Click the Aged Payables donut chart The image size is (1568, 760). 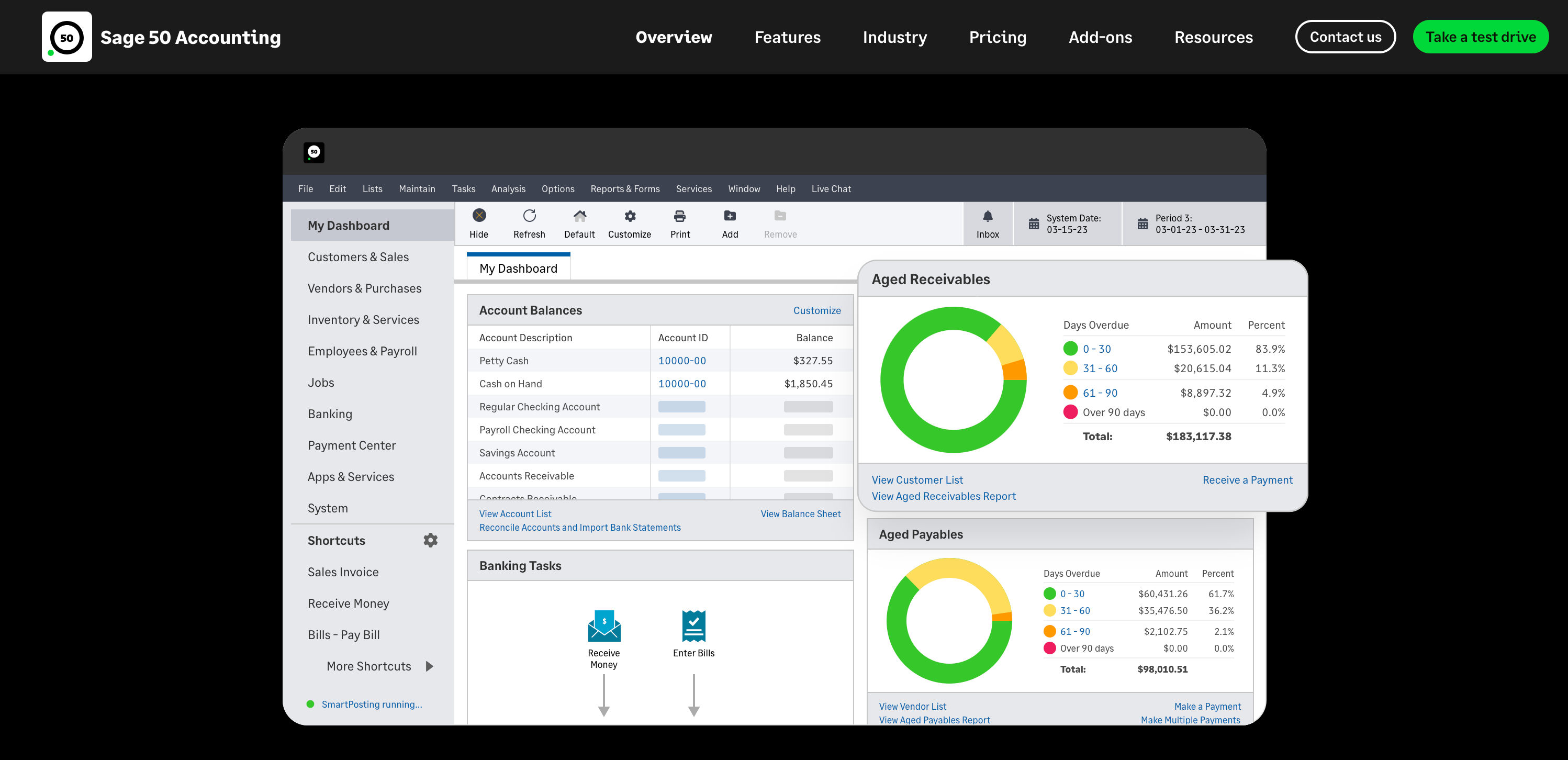pos(948,621)
